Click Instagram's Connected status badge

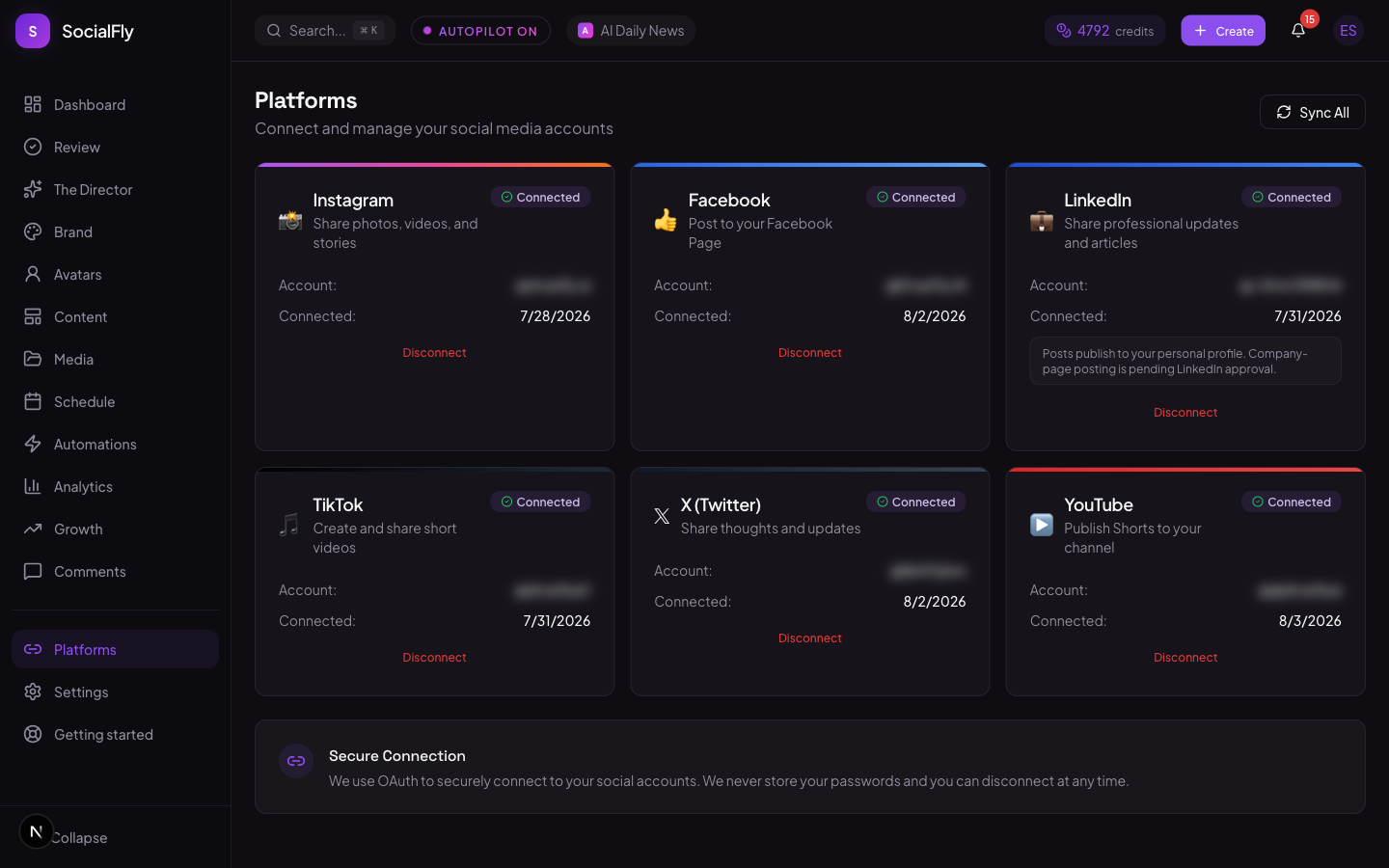[x=540, y=197]
